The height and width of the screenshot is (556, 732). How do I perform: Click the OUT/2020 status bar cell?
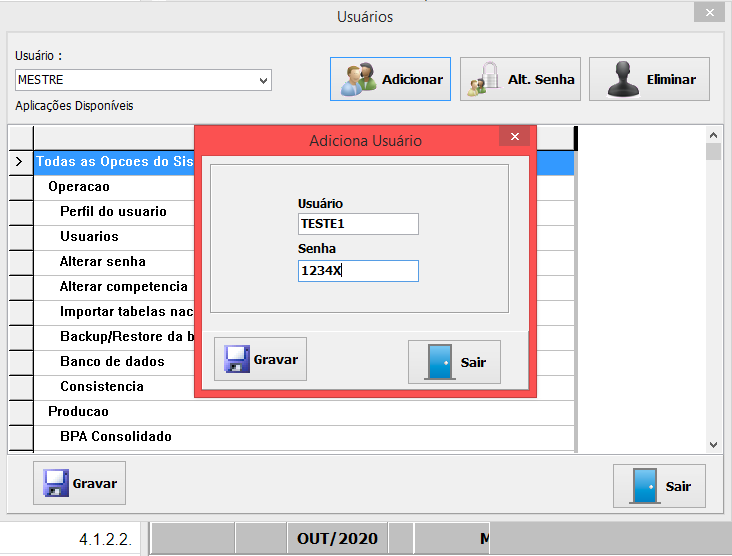337,539
